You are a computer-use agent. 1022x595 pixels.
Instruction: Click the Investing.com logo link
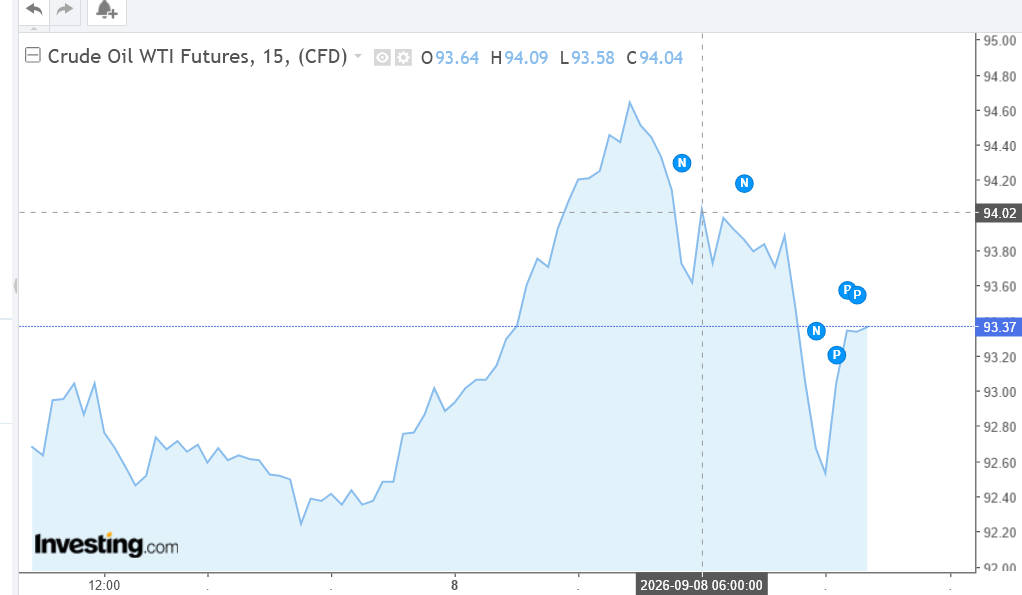(106, 545)
